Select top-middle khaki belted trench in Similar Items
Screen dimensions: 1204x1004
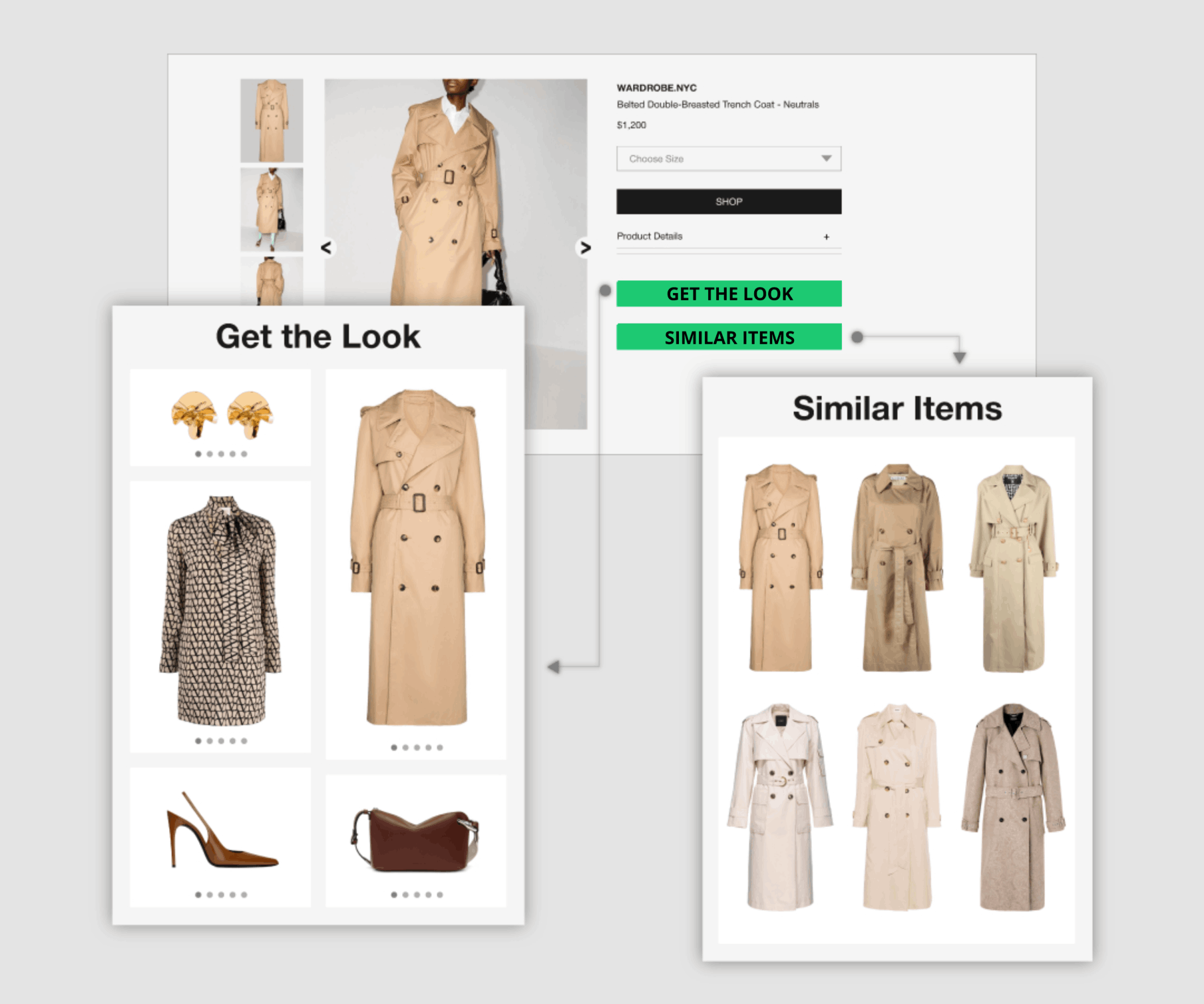point(897,567)
